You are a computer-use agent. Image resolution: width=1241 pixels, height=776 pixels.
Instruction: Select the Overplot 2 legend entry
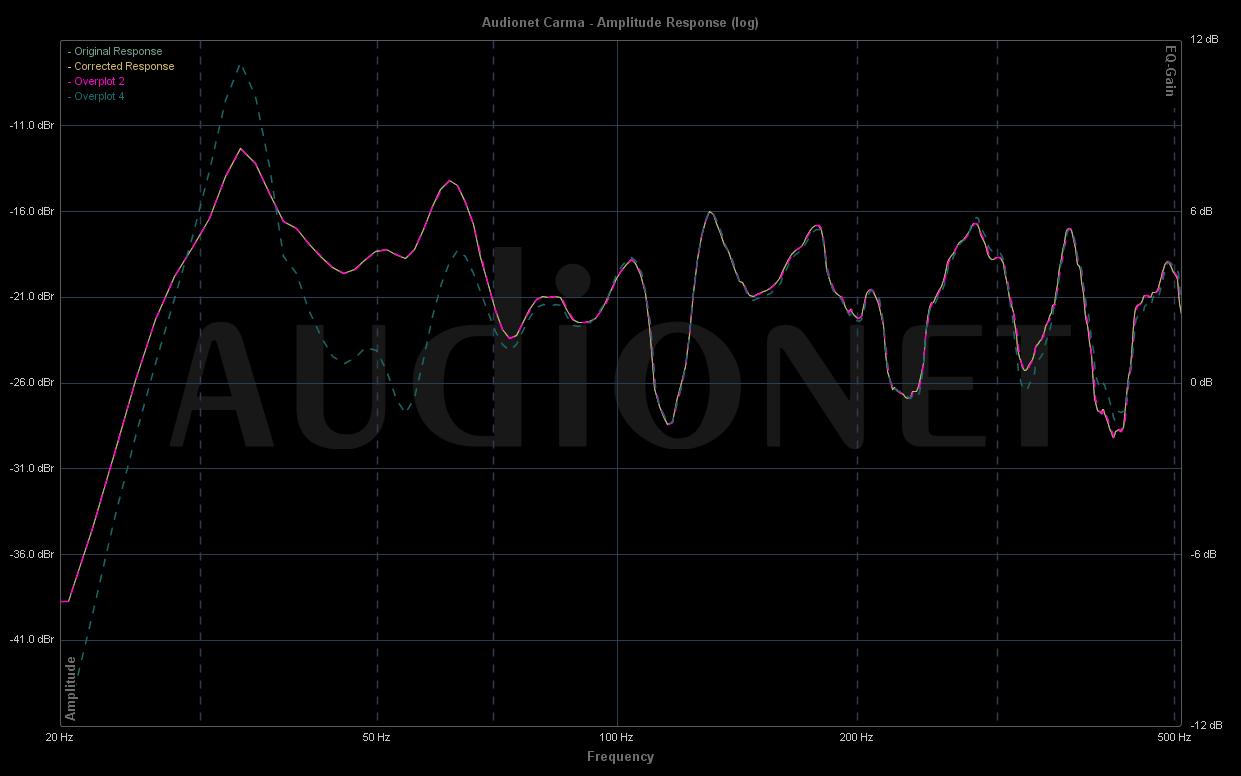click(x=99, y=81)
